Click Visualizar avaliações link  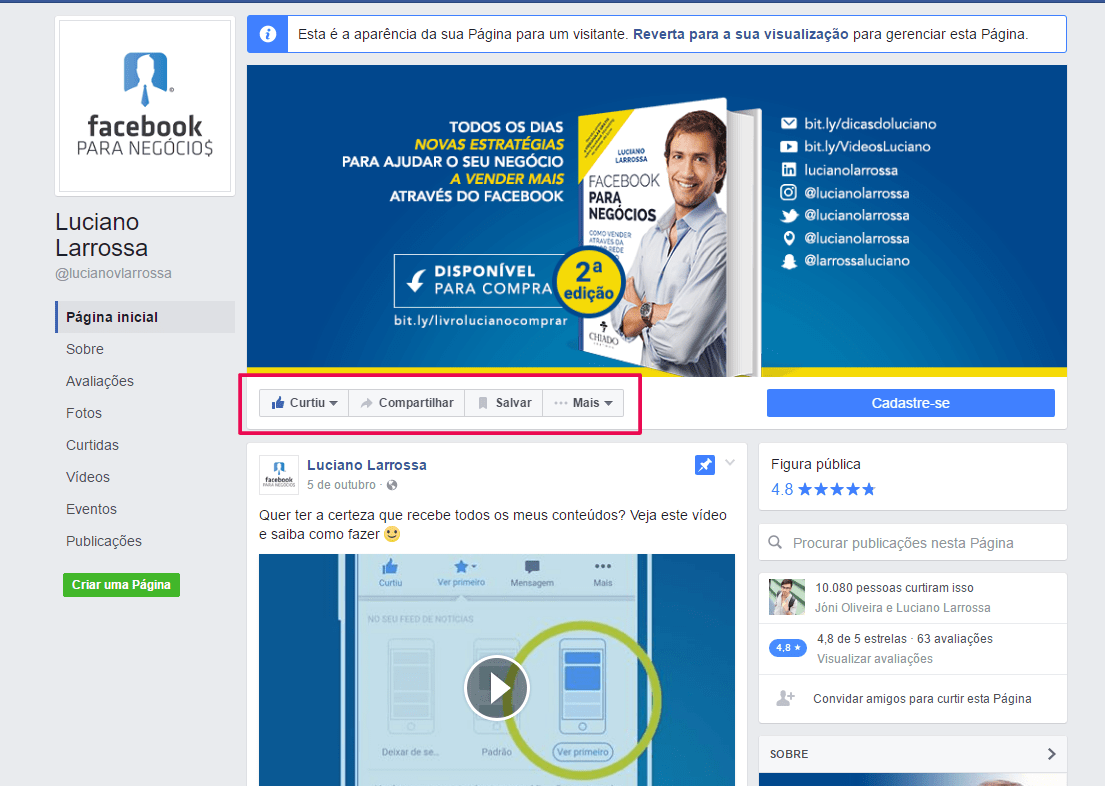[x=875, y=658]
